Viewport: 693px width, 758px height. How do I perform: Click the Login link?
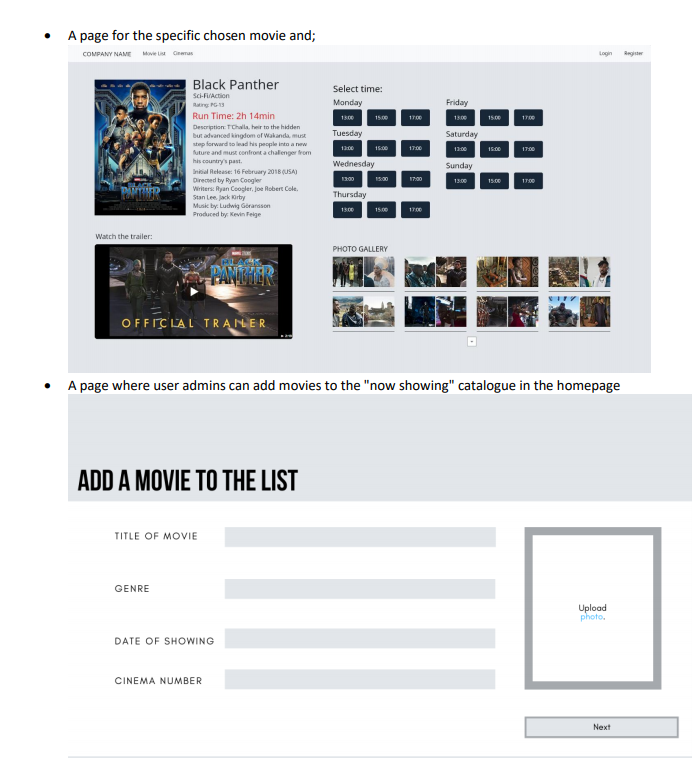click(605, 54)
